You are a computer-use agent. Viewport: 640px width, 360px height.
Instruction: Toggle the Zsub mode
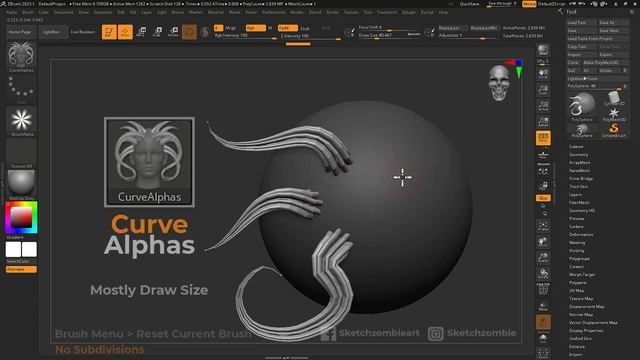point(305,29)
